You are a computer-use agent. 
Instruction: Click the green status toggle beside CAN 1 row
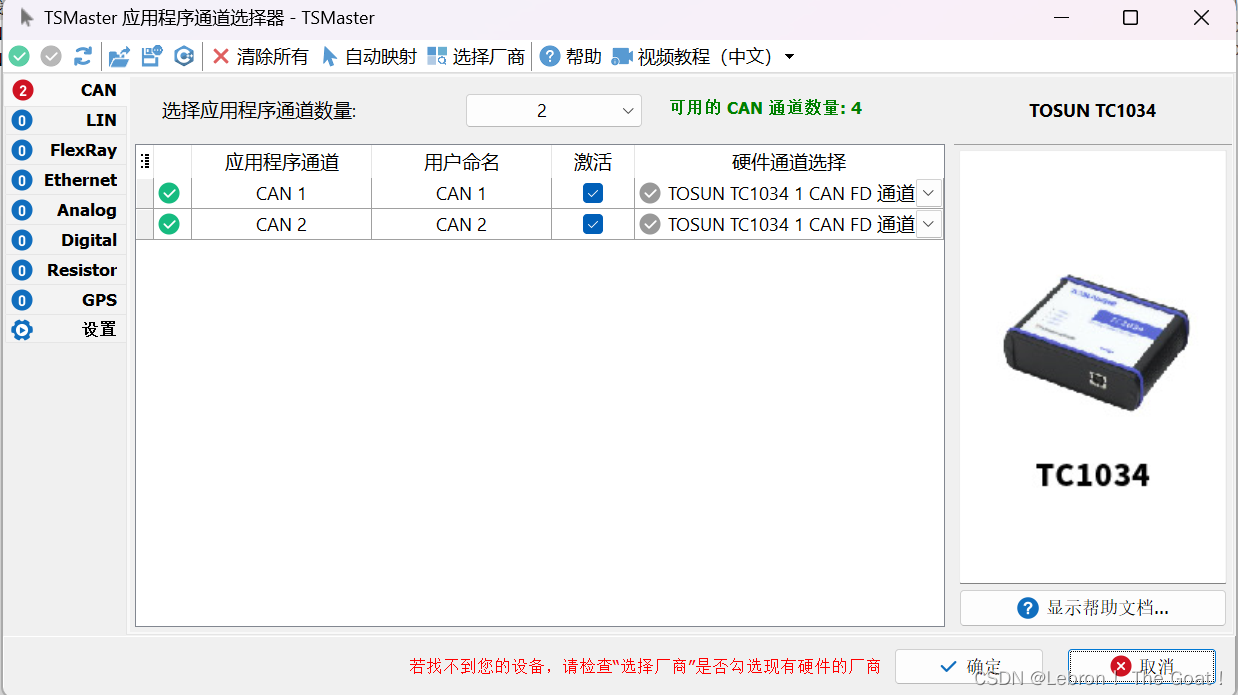coord(169,193)
